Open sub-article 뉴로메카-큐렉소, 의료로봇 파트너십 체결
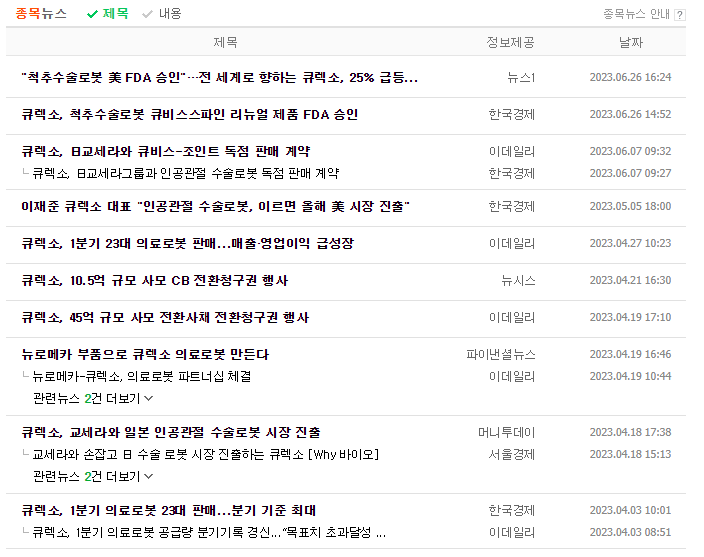The height and width of the screenshot is (557, 704). pos(141,376)
